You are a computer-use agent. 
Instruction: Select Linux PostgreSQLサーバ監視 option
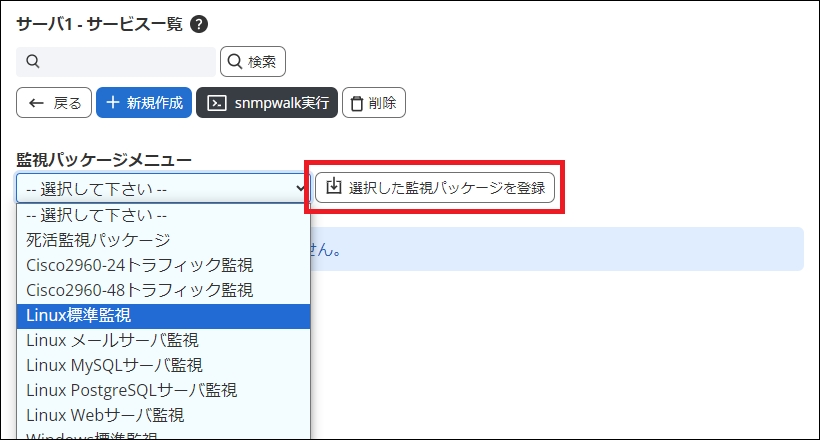[x=131, y=389]
